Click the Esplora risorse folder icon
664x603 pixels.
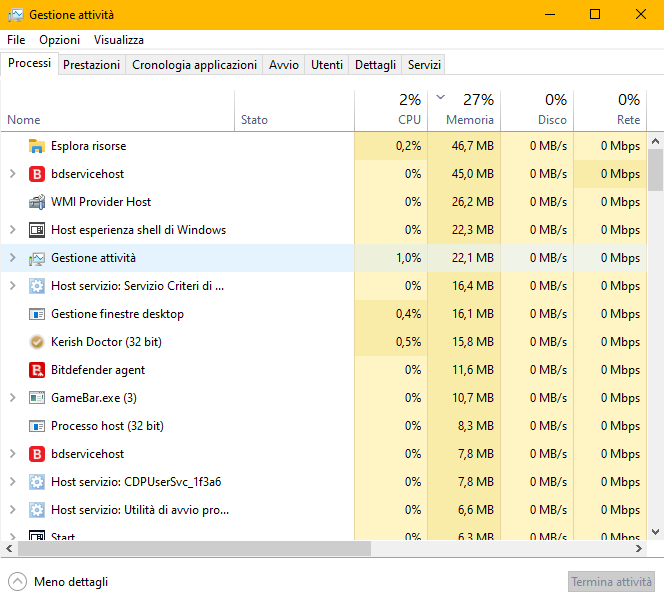pyautogui.click(x=37, y=146)
